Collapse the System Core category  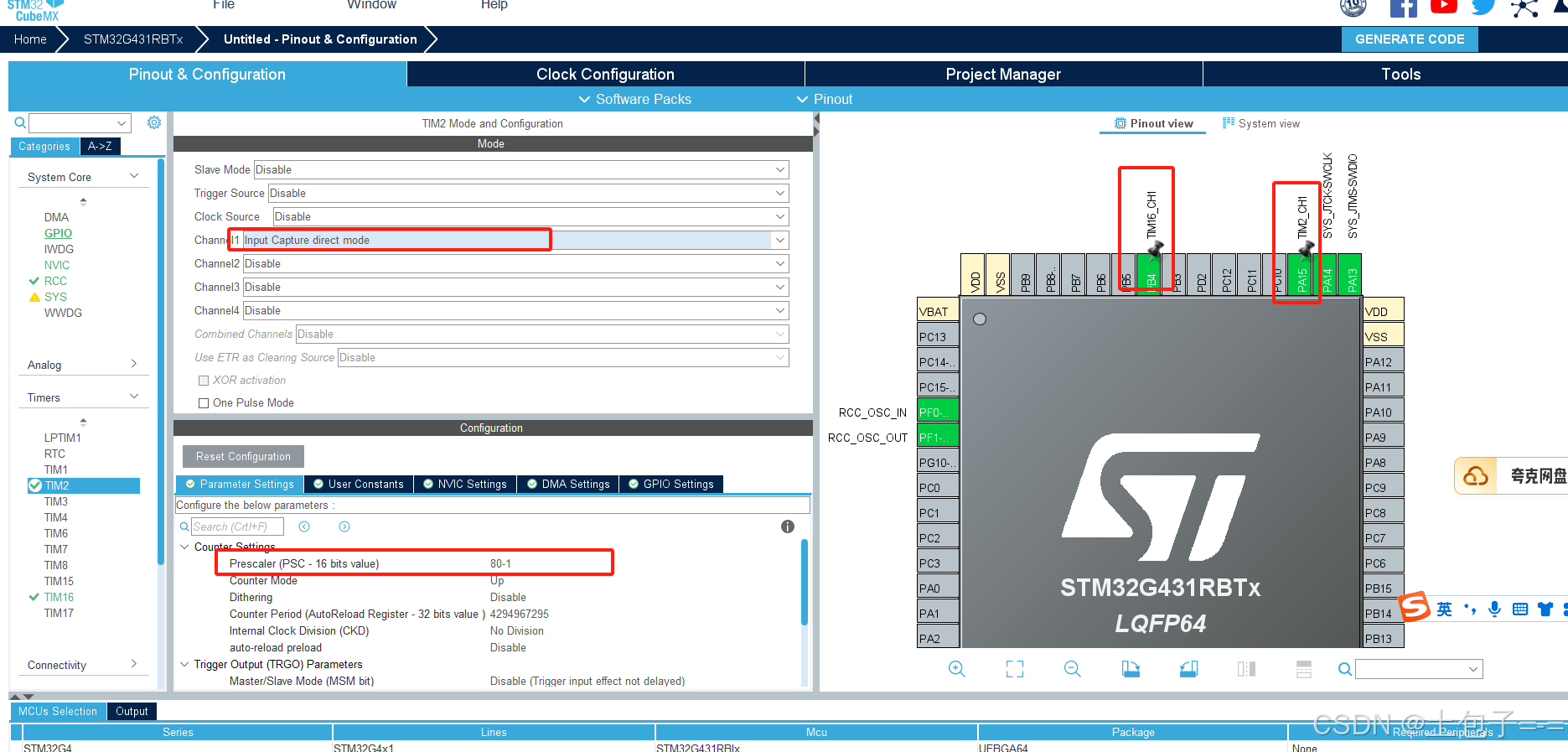click(x=134, y=176)
